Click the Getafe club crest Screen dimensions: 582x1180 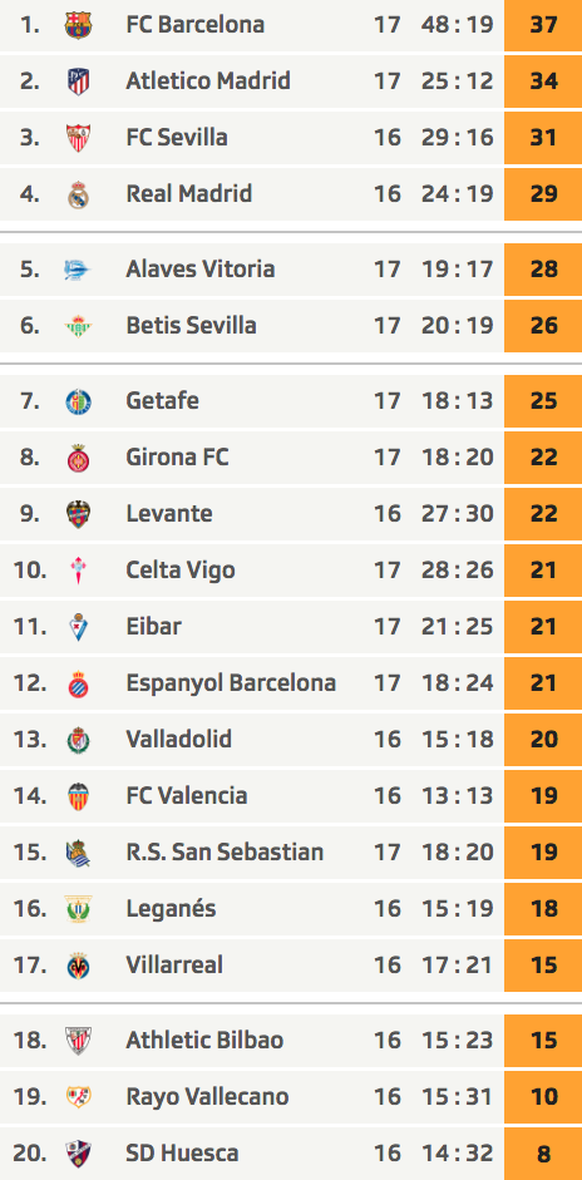click(x=78, y=401)
